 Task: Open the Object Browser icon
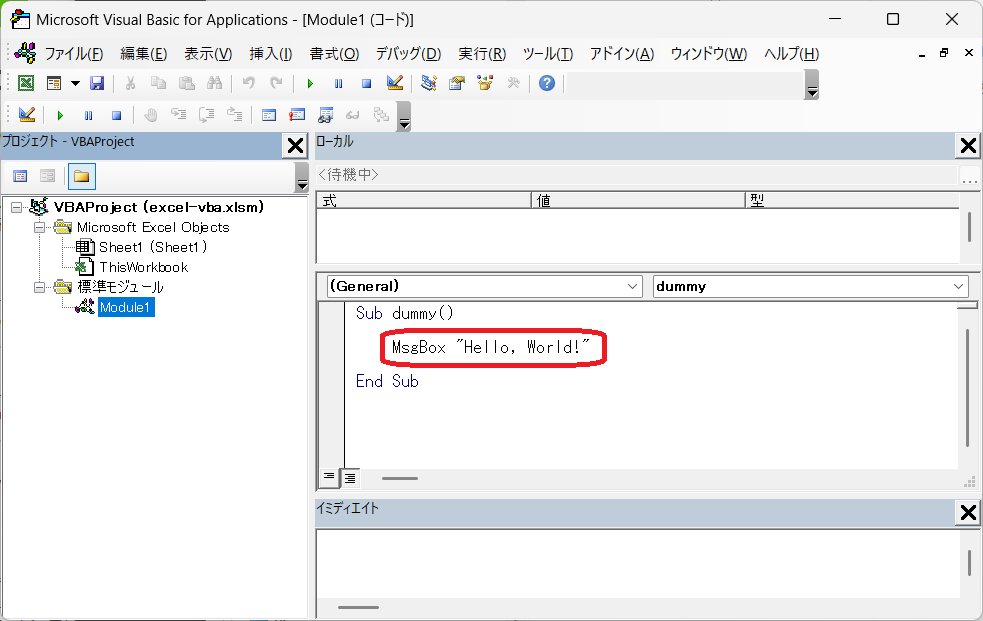click(x=485, y=83)
